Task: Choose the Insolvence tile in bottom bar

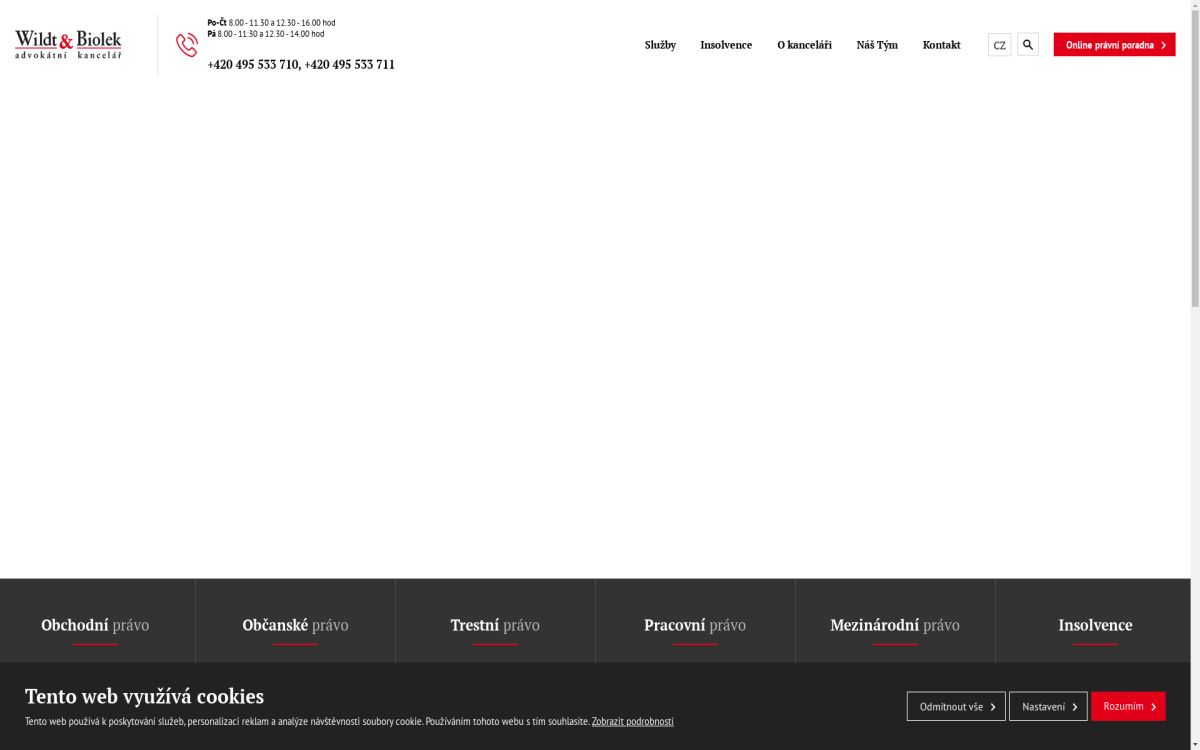Action: 1095,625
